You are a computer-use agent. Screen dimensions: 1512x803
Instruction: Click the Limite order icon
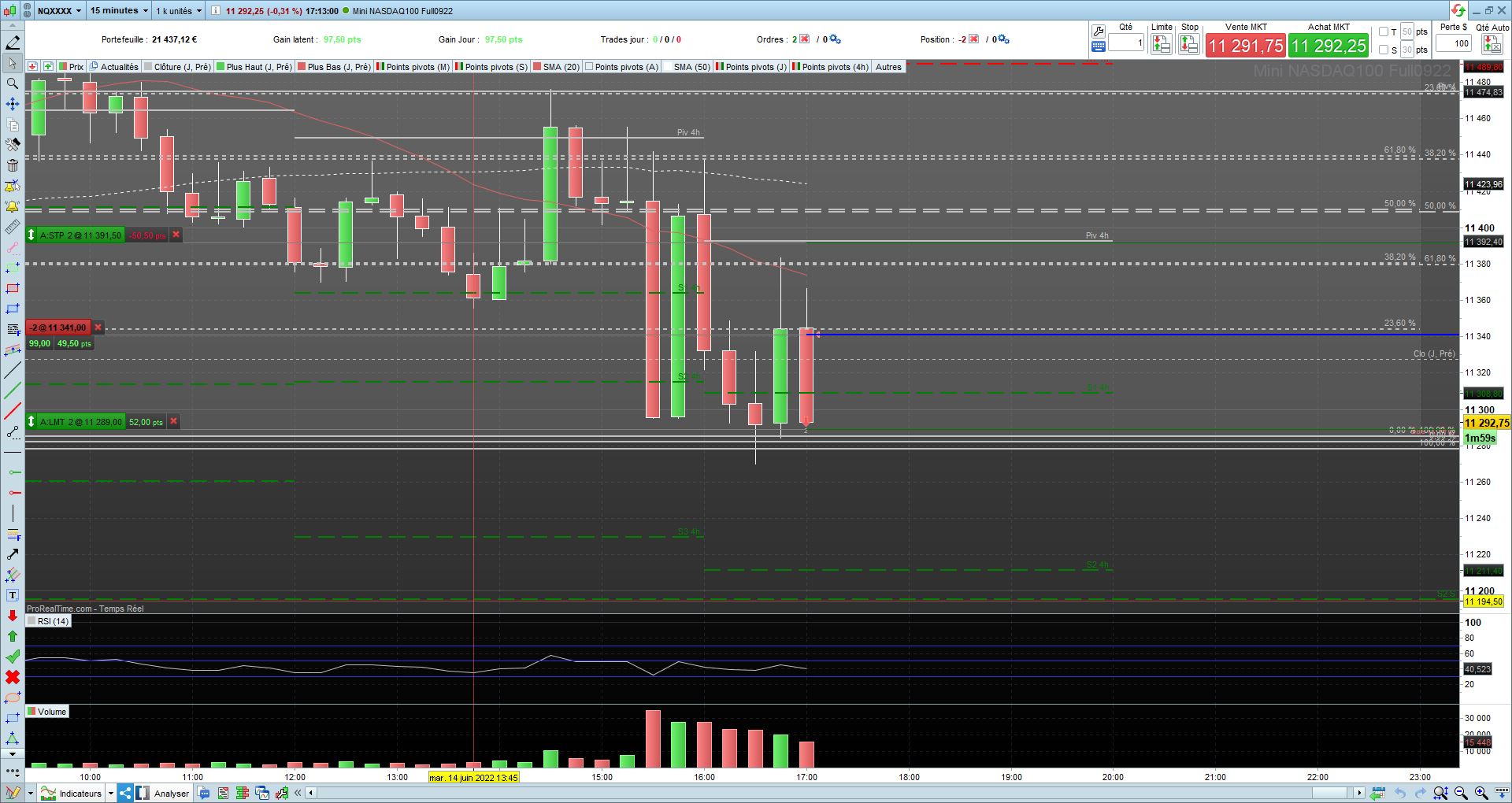(x=1161, y=44)
